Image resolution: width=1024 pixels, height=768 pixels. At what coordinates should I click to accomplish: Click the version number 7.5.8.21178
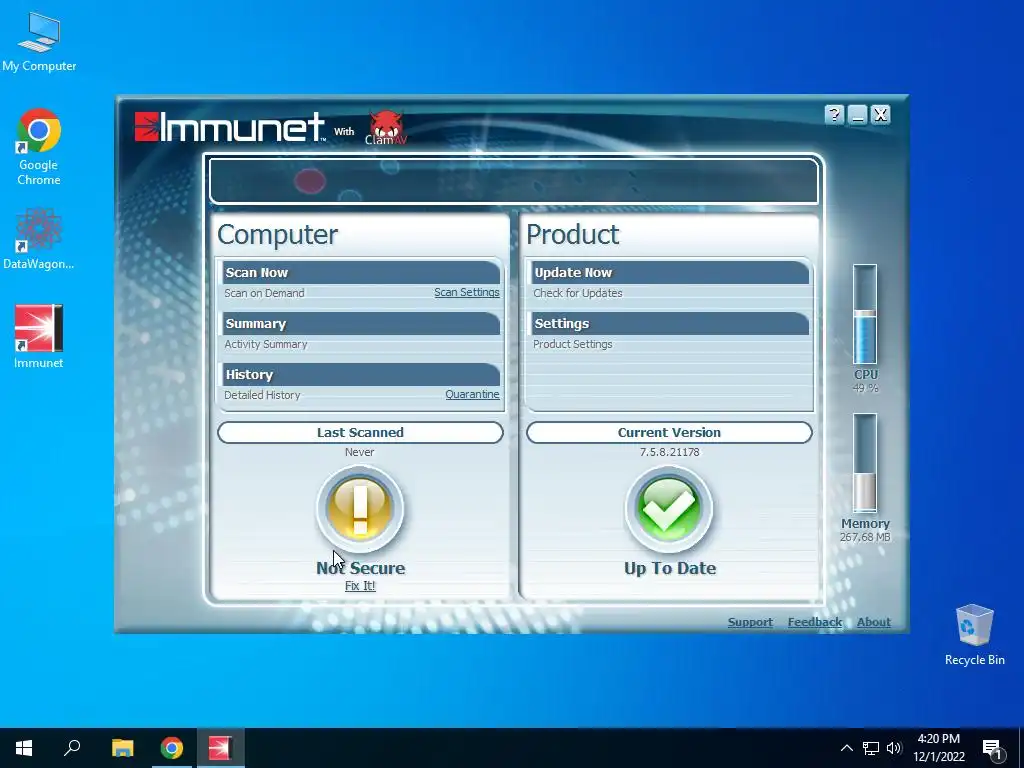(x=669, y=452)
